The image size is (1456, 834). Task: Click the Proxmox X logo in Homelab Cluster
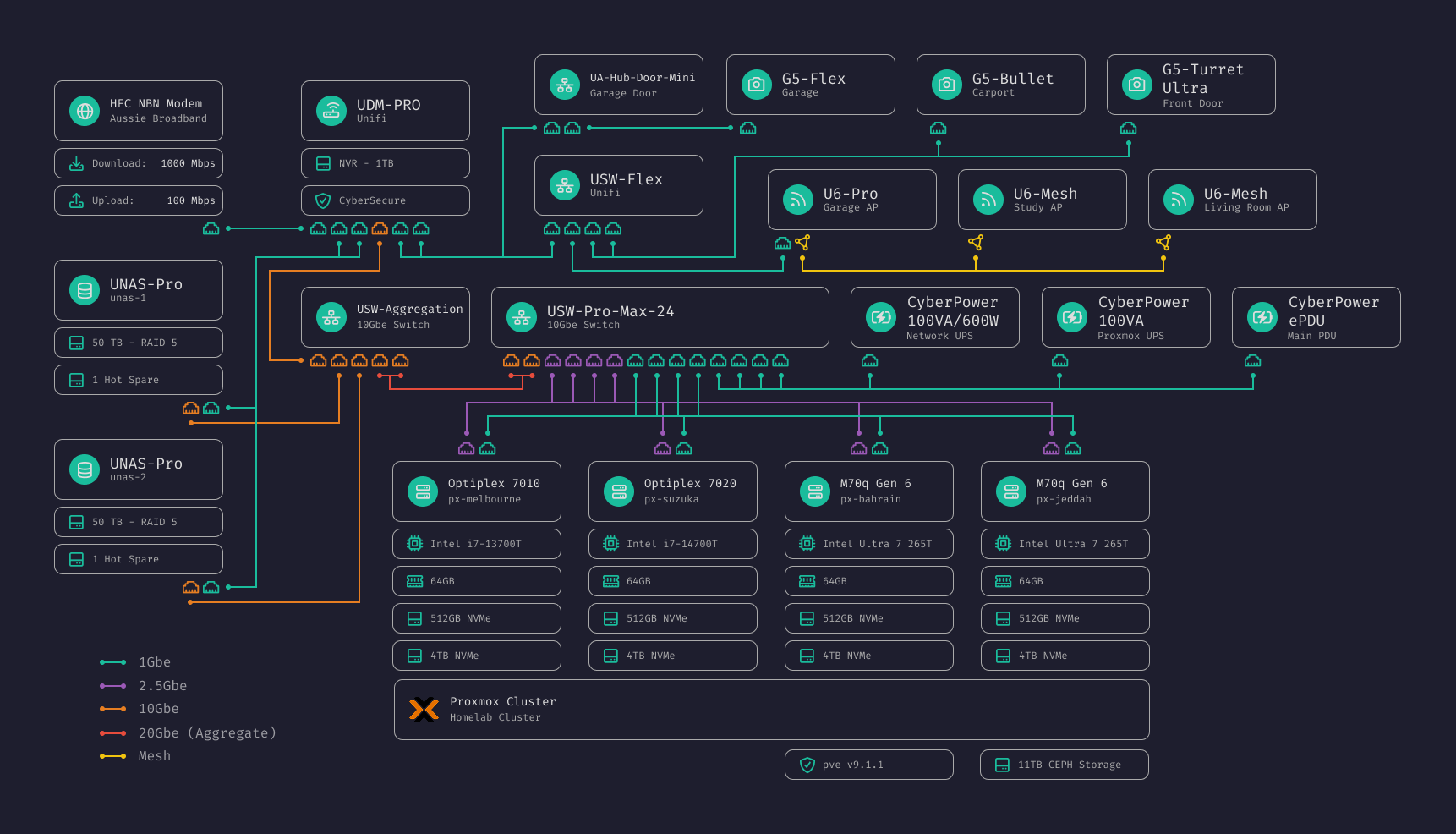tap(424, 710)
